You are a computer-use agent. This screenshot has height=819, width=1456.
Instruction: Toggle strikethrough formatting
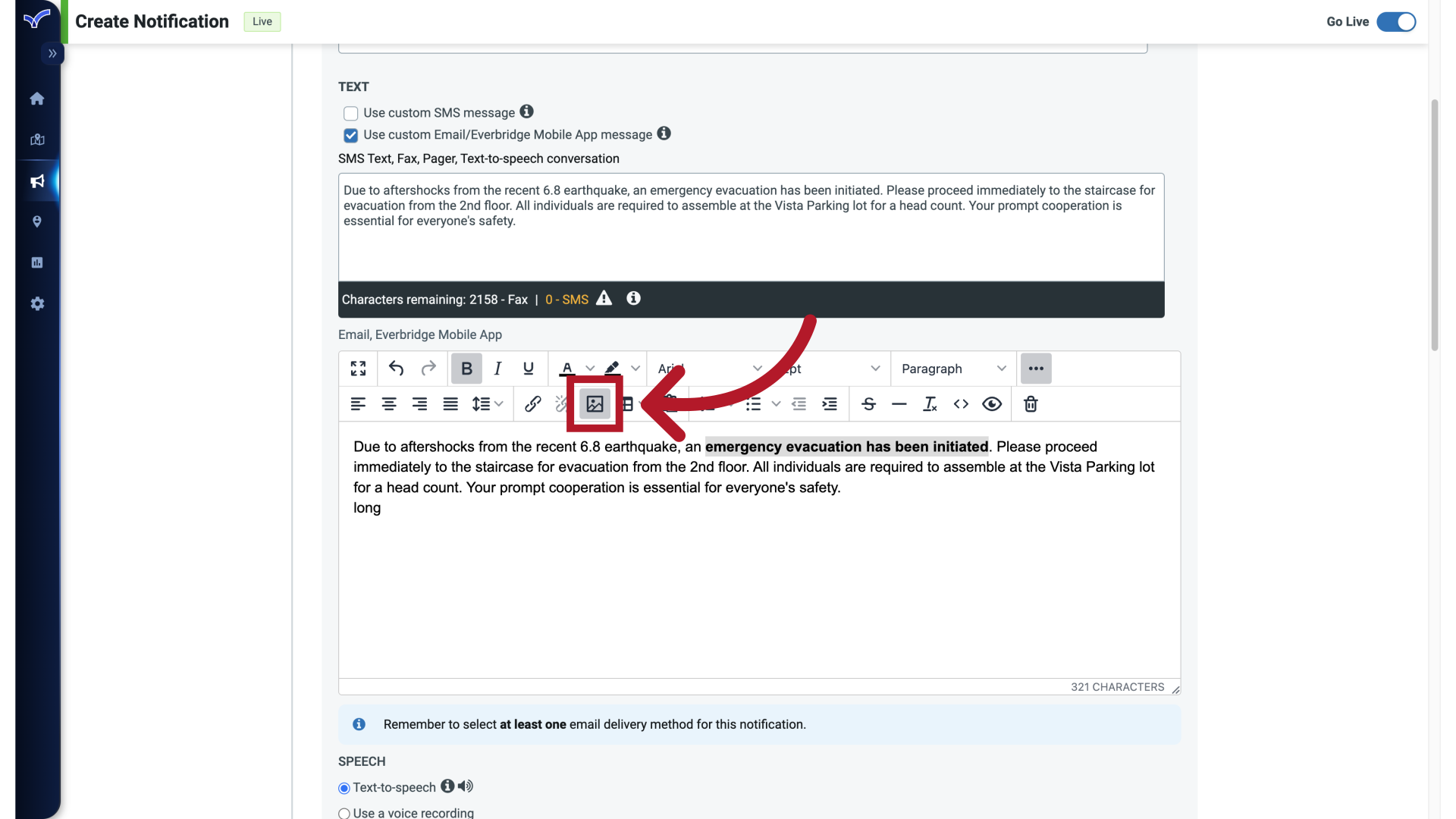click(869, 404)
